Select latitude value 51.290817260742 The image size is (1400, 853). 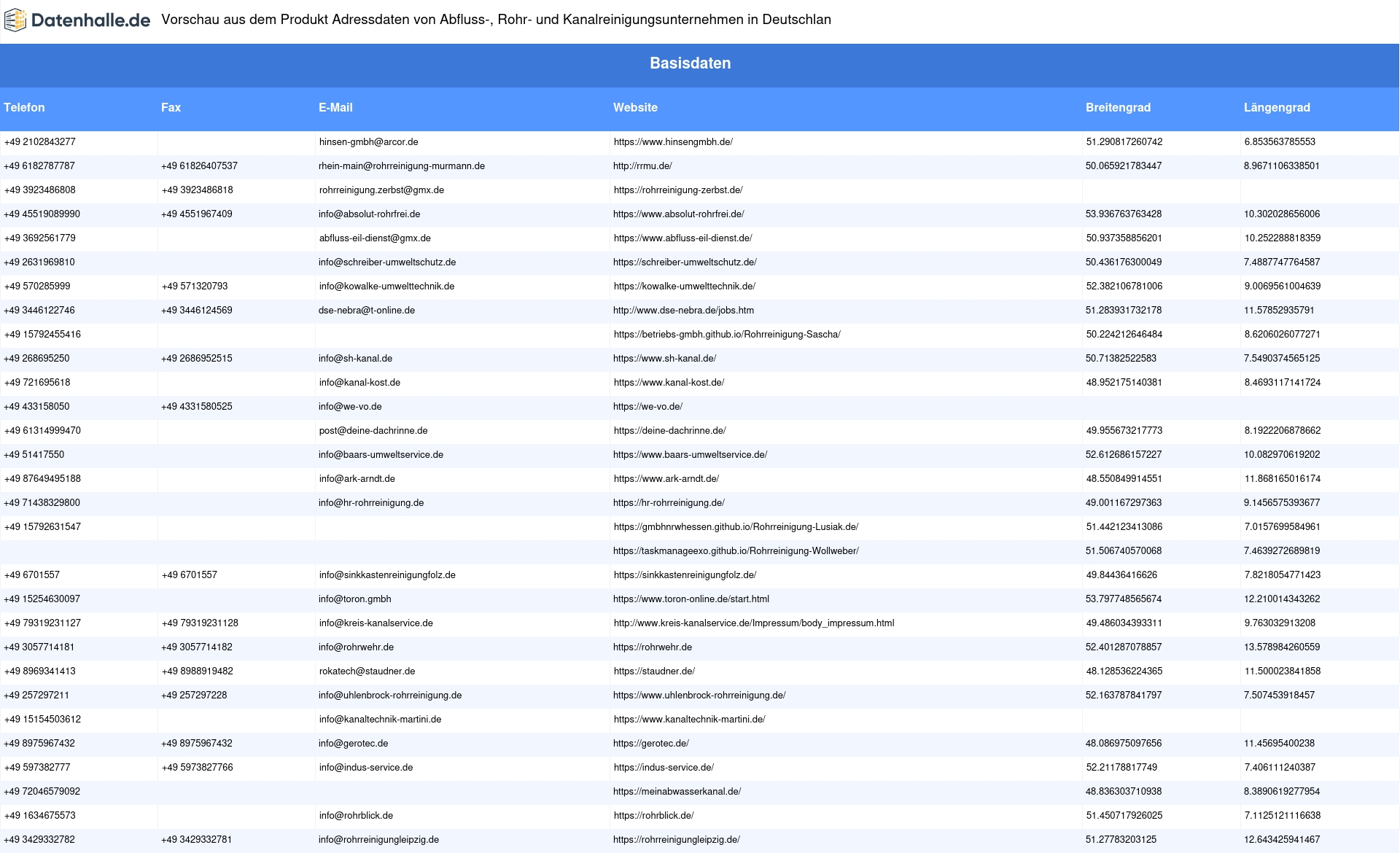(x=1124, y=142)
